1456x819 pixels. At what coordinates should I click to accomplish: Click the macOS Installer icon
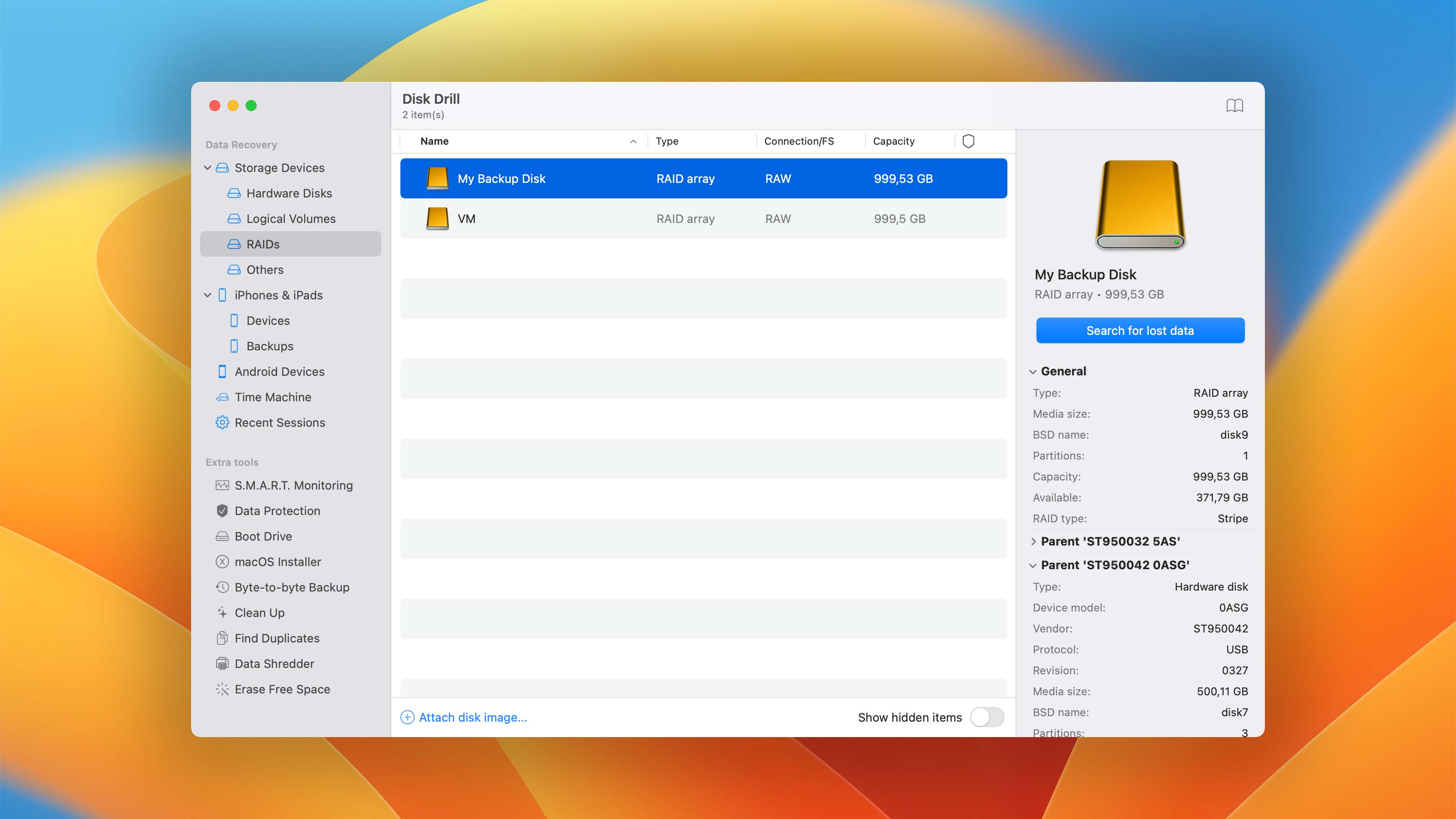(222, 562)
